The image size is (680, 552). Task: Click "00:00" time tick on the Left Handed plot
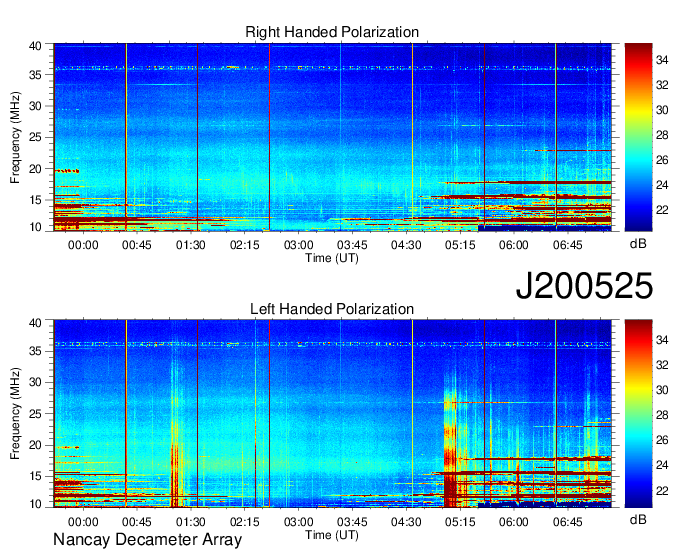point(83,522)
